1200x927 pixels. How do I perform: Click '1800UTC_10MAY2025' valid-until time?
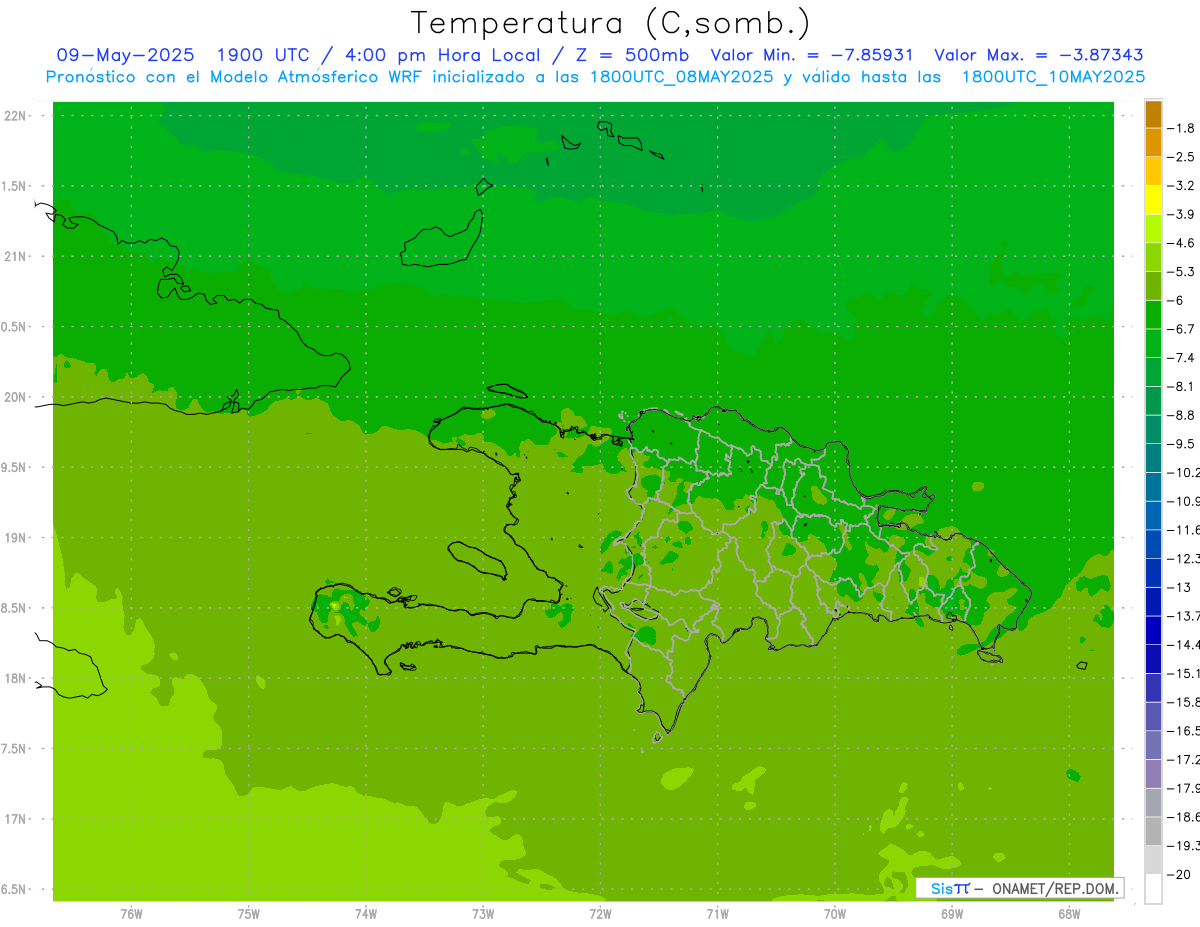point(1052,76)
